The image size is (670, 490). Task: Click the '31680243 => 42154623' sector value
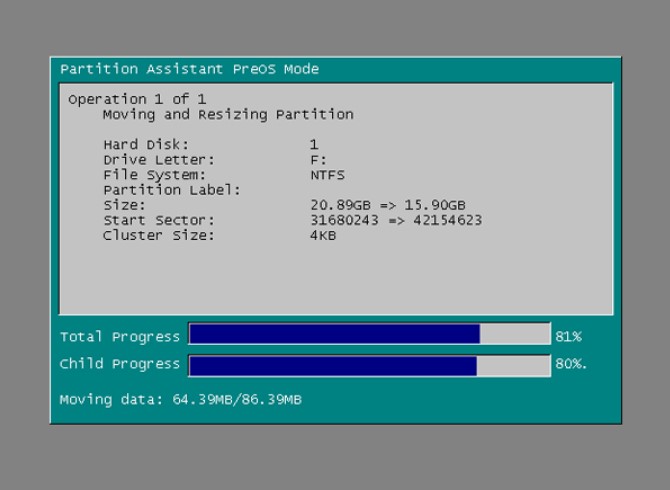point(396,220)
